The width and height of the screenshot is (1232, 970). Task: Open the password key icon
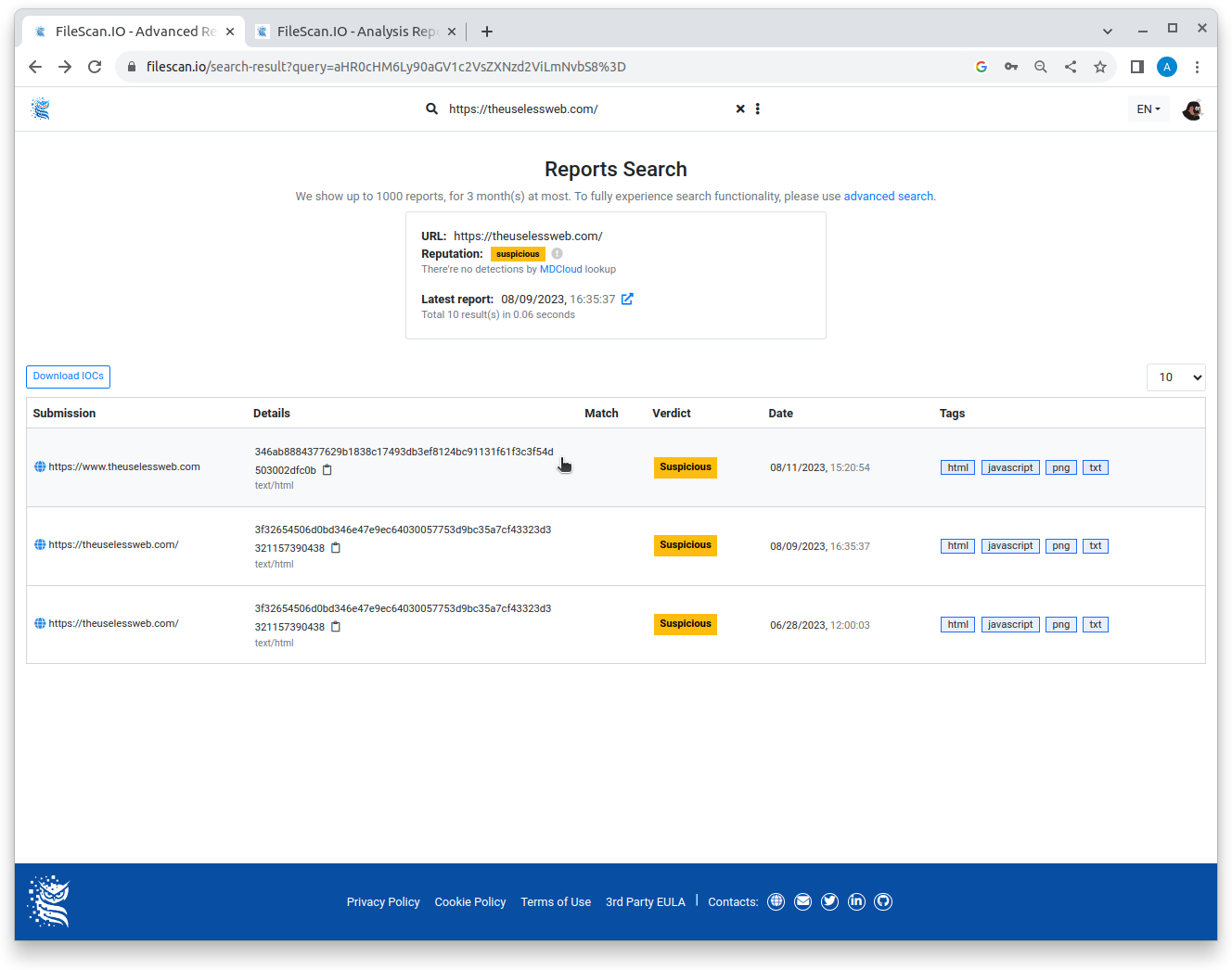1011,67
